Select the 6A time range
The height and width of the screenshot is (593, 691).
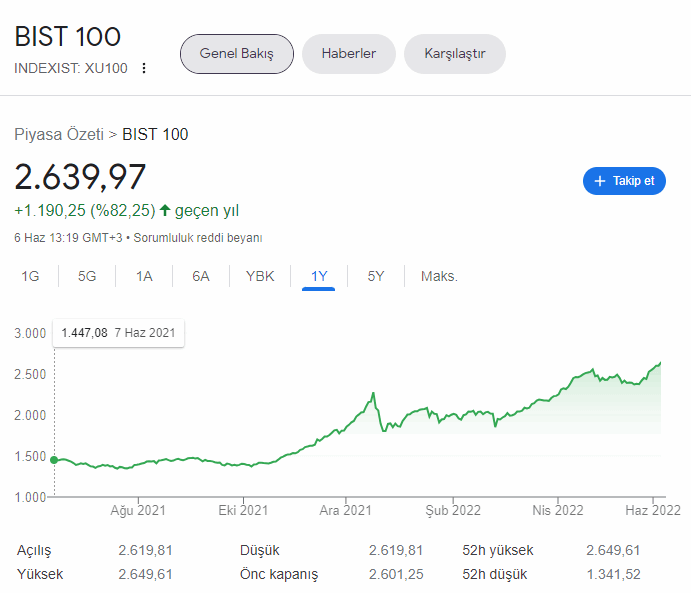pos(201,276)
